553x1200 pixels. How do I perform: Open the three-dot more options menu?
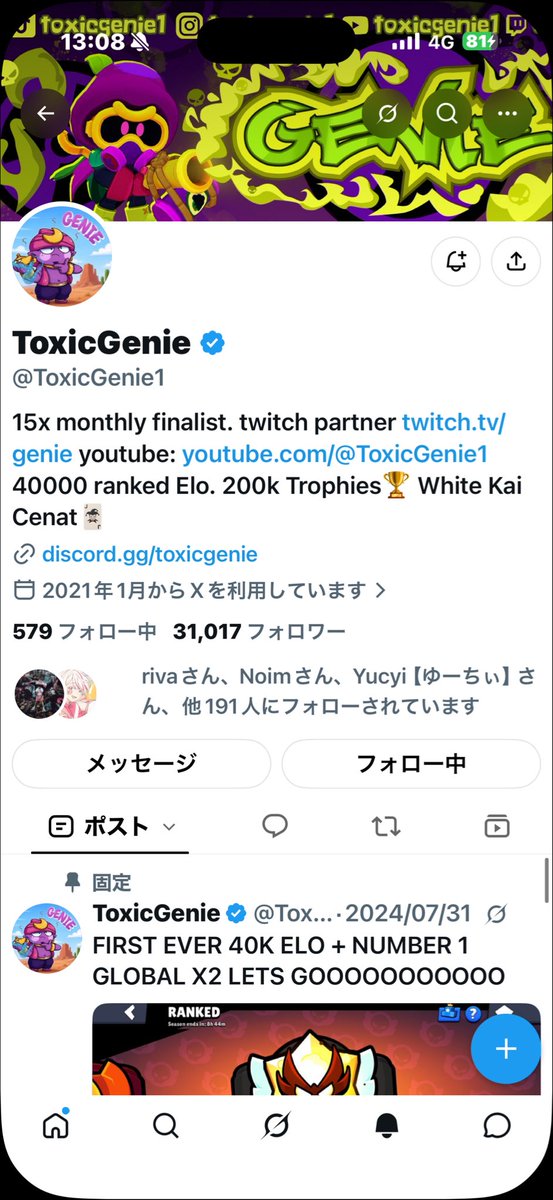coord(509,113)
